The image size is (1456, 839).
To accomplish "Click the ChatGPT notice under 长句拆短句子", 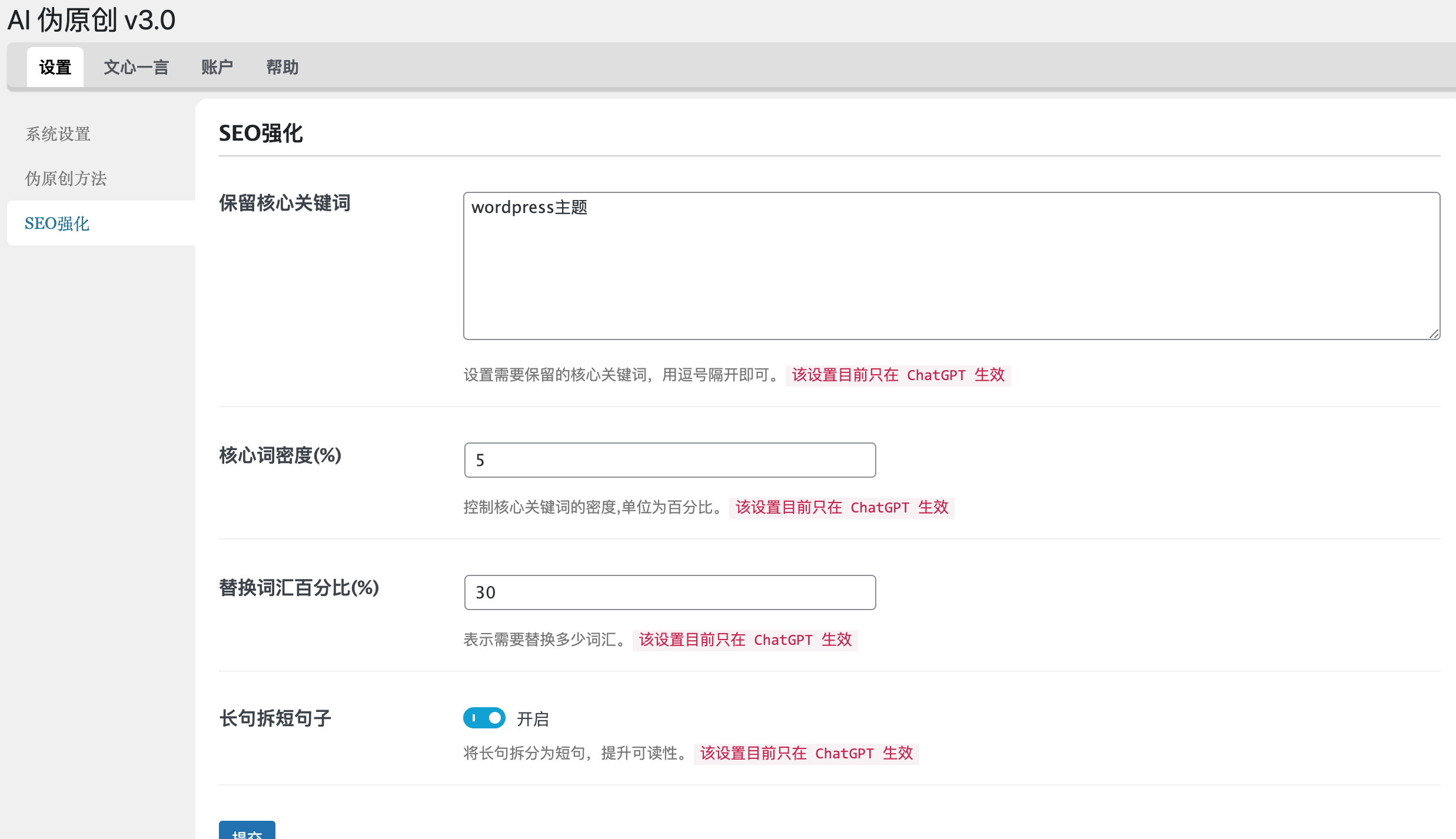I will (x=806, y=753).
